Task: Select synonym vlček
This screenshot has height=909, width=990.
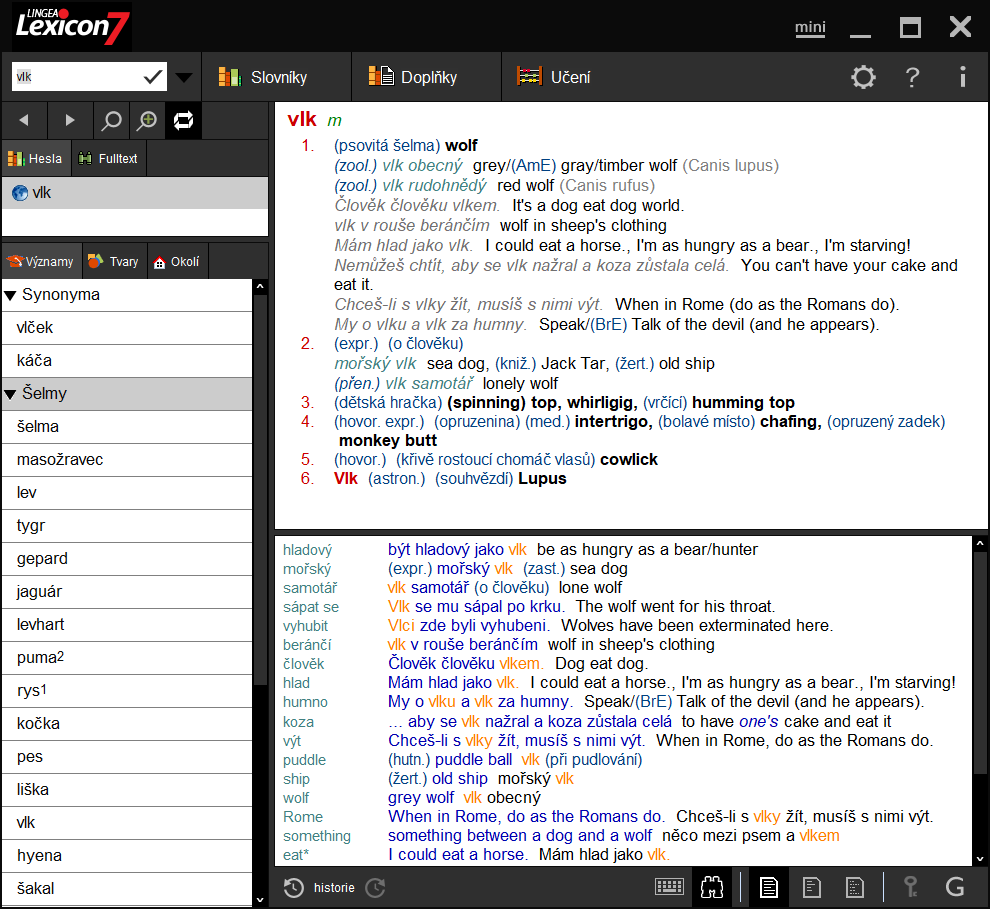Action: [128, 328]
